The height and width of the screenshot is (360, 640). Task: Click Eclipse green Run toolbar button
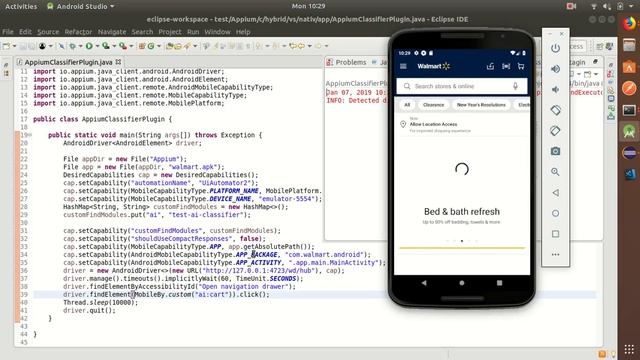pyautogui.click(x=89, y=46)
